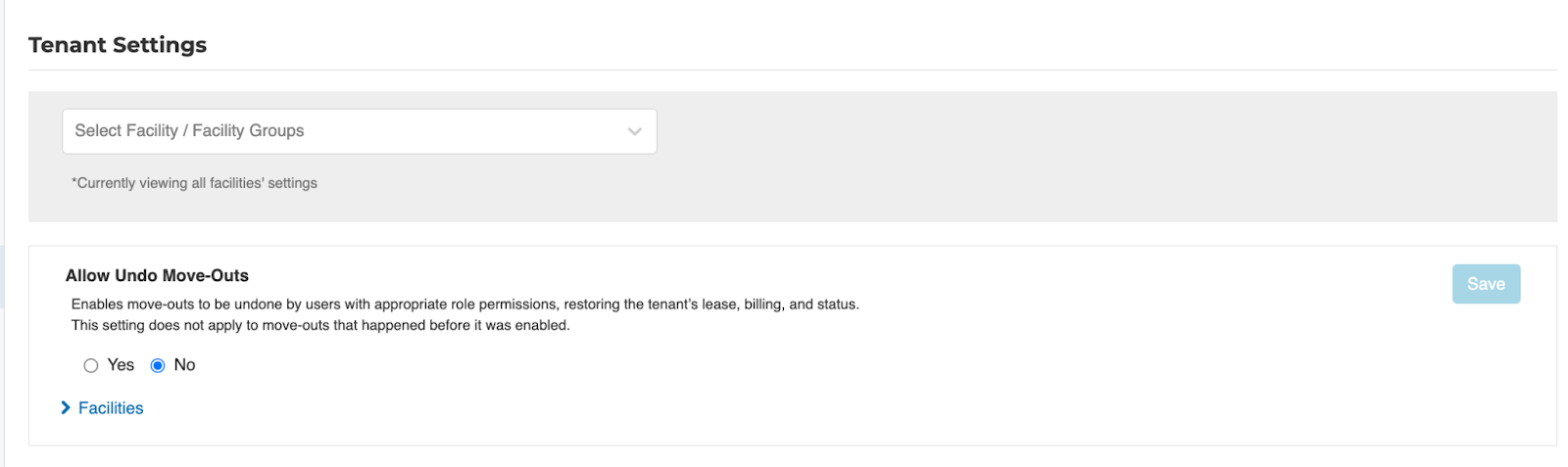Click the No label text
The width and height of the screenshot is (1568, 467).
[x=184, y=365]
